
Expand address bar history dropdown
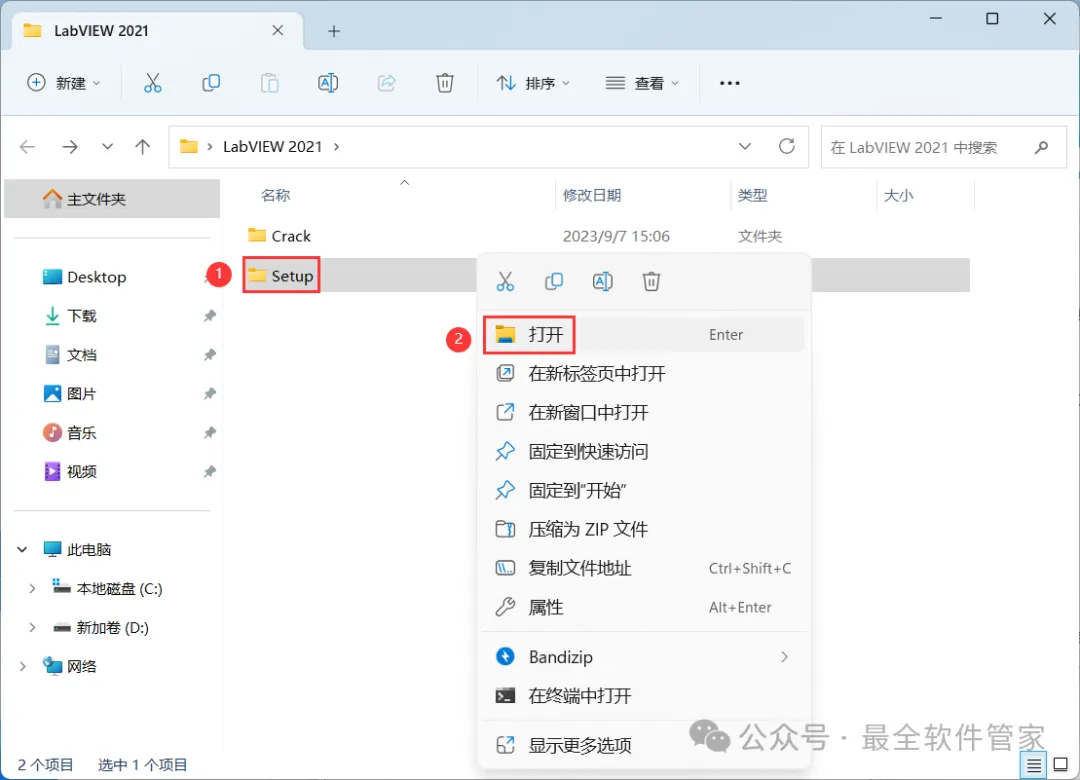click(745, 146)
